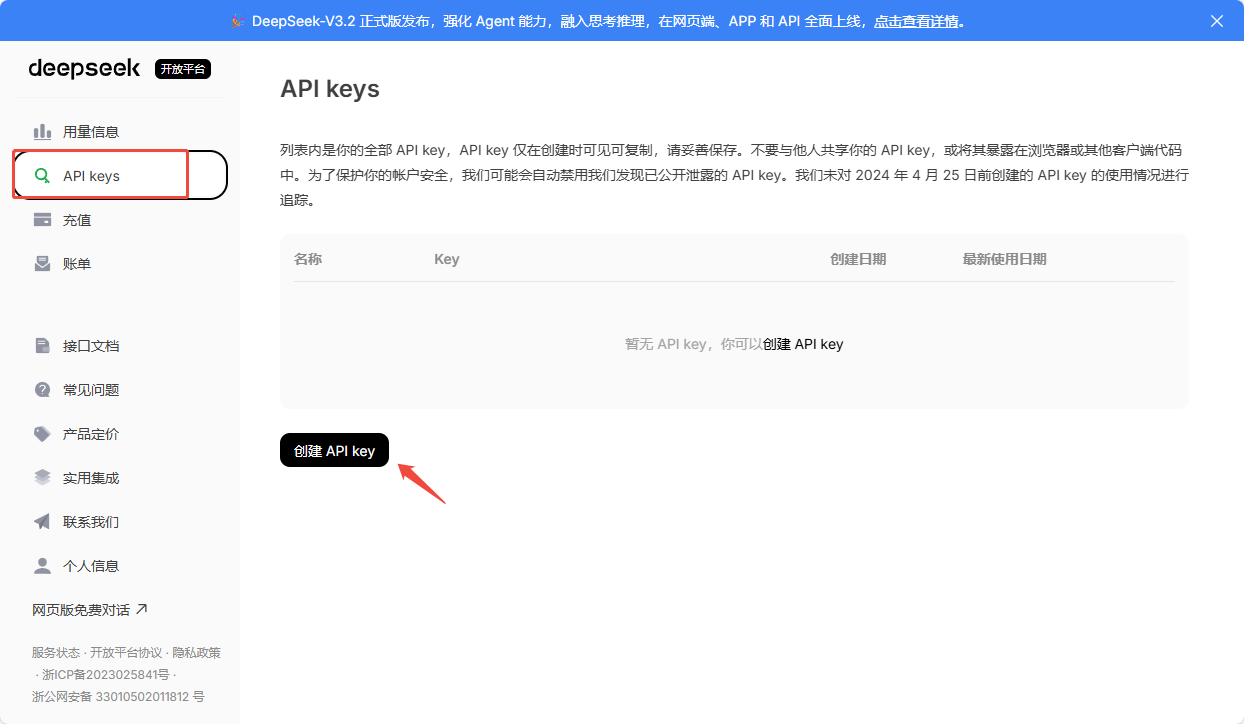The image size is (1244, 724).
Task: Click the API keys page heading
Action: pyautogui.click(x=330, y=89)
